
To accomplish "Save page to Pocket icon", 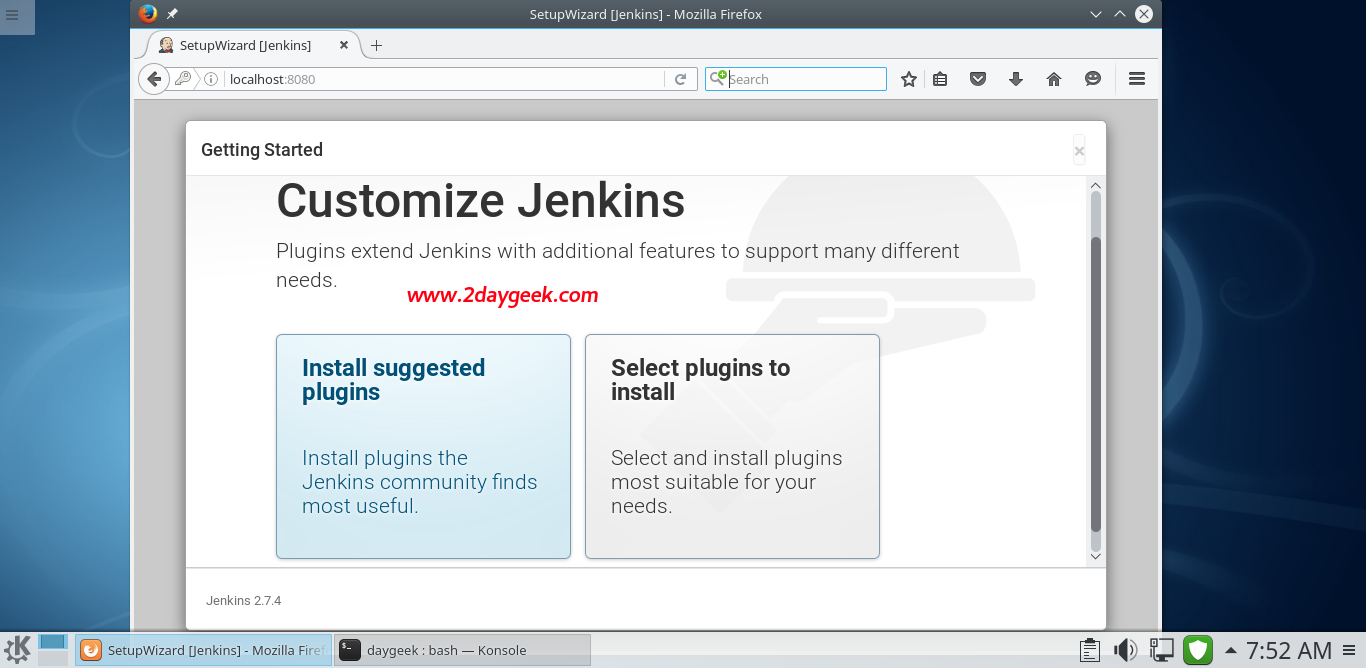I will [x=978, y=79].
